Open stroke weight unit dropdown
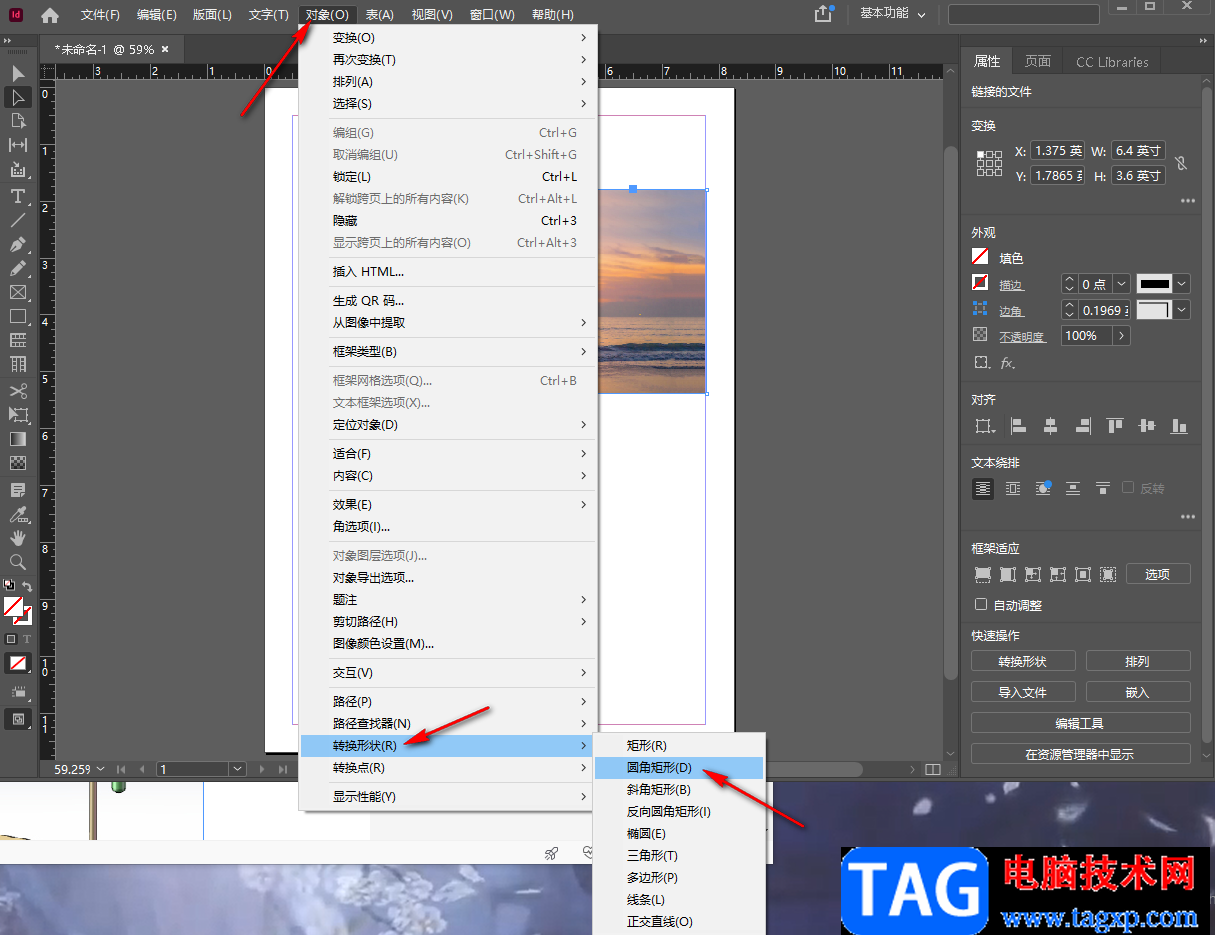The height and width of the screenshot is (935, 1215). pos(1121,284)
